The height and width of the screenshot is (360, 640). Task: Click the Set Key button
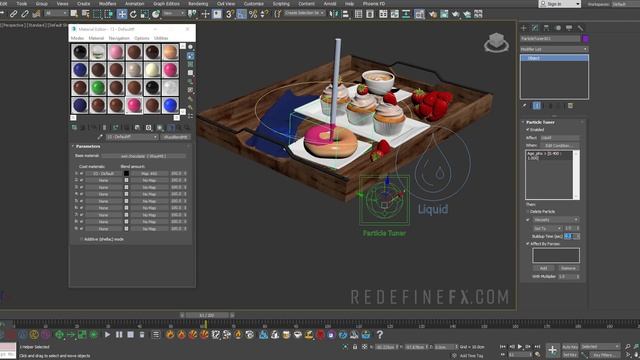click(x=570, y=355)
